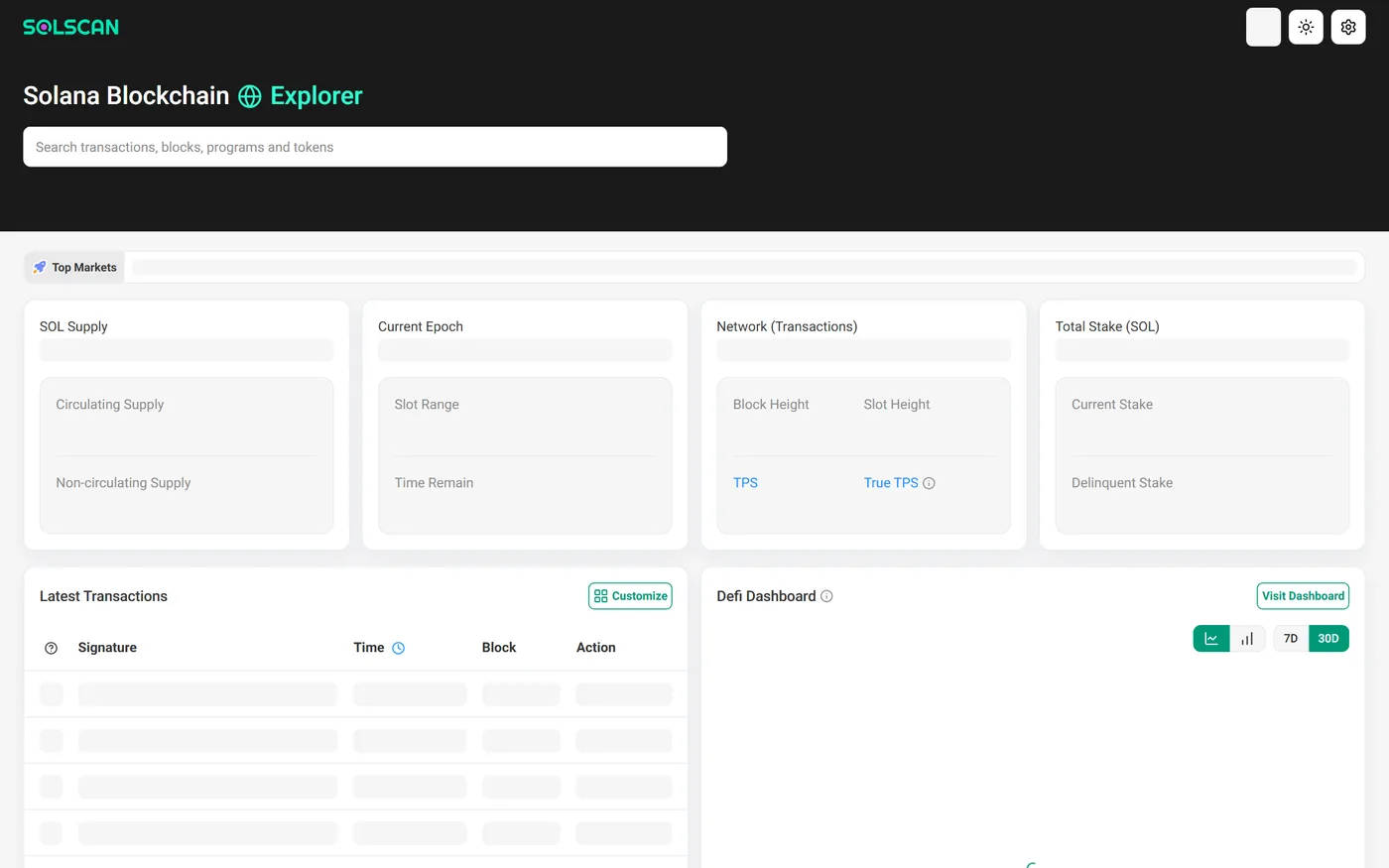The width and height of the screenshot is (1389, 868).
Task: Click the Signature column header
Action: [x=107, y=648]
